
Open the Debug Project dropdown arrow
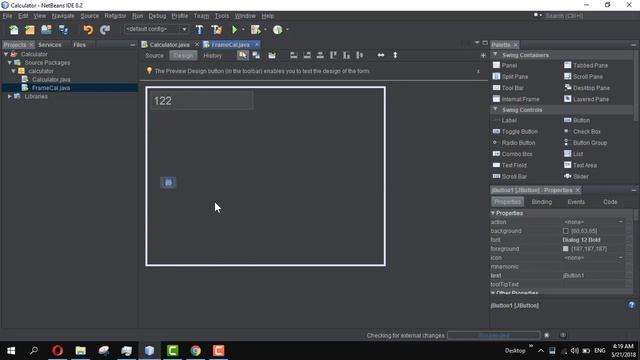[x=265, y=29]
